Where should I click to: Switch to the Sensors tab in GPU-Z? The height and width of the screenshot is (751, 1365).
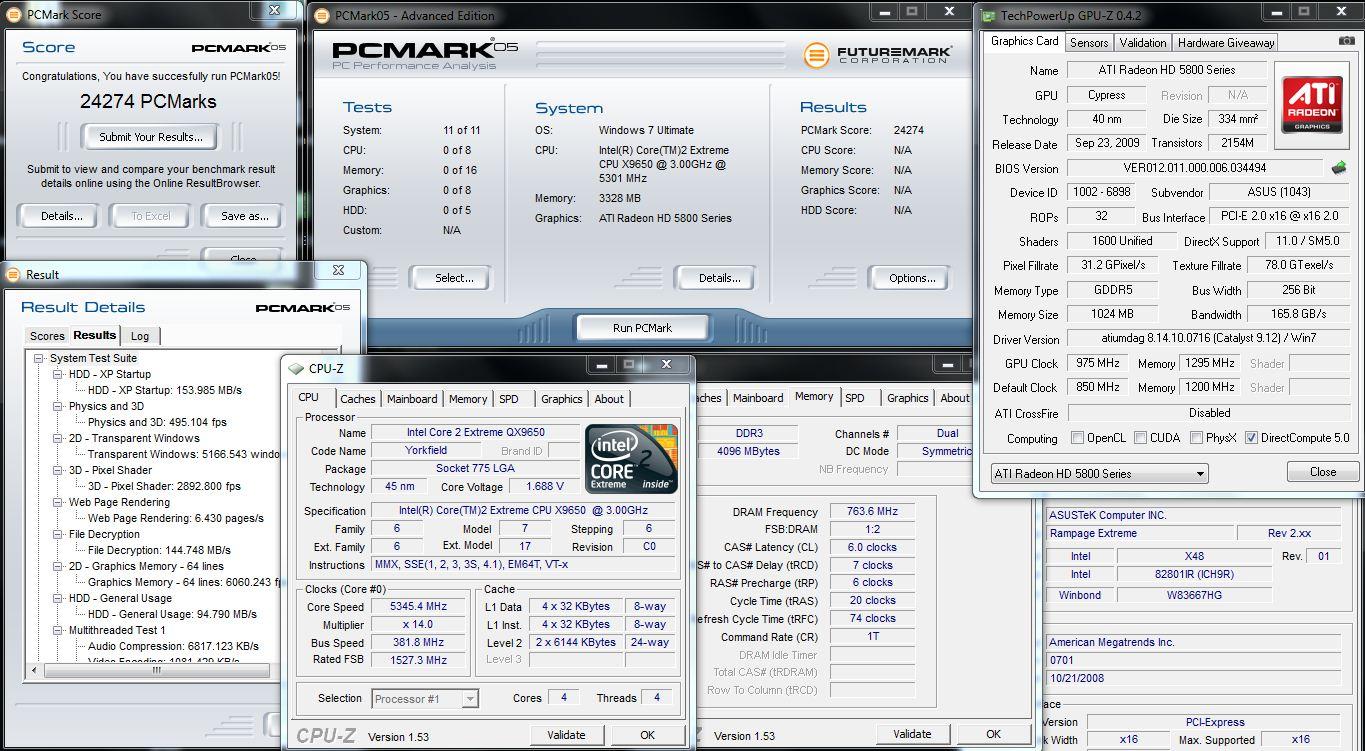[1089, 42]
